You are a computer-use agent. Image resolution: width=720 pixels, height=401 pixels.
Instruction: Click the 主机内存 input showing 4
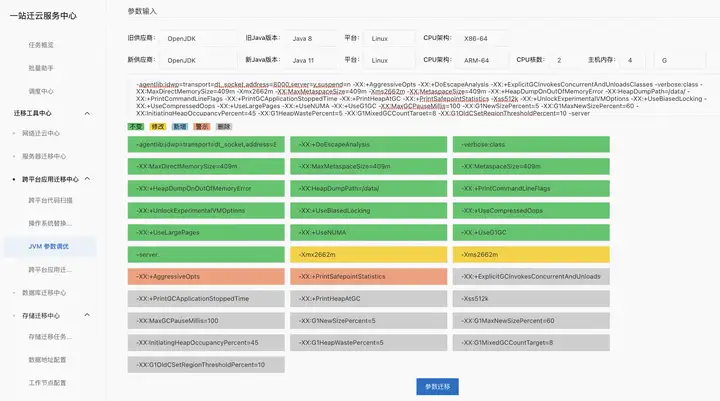tap(632, 60)
